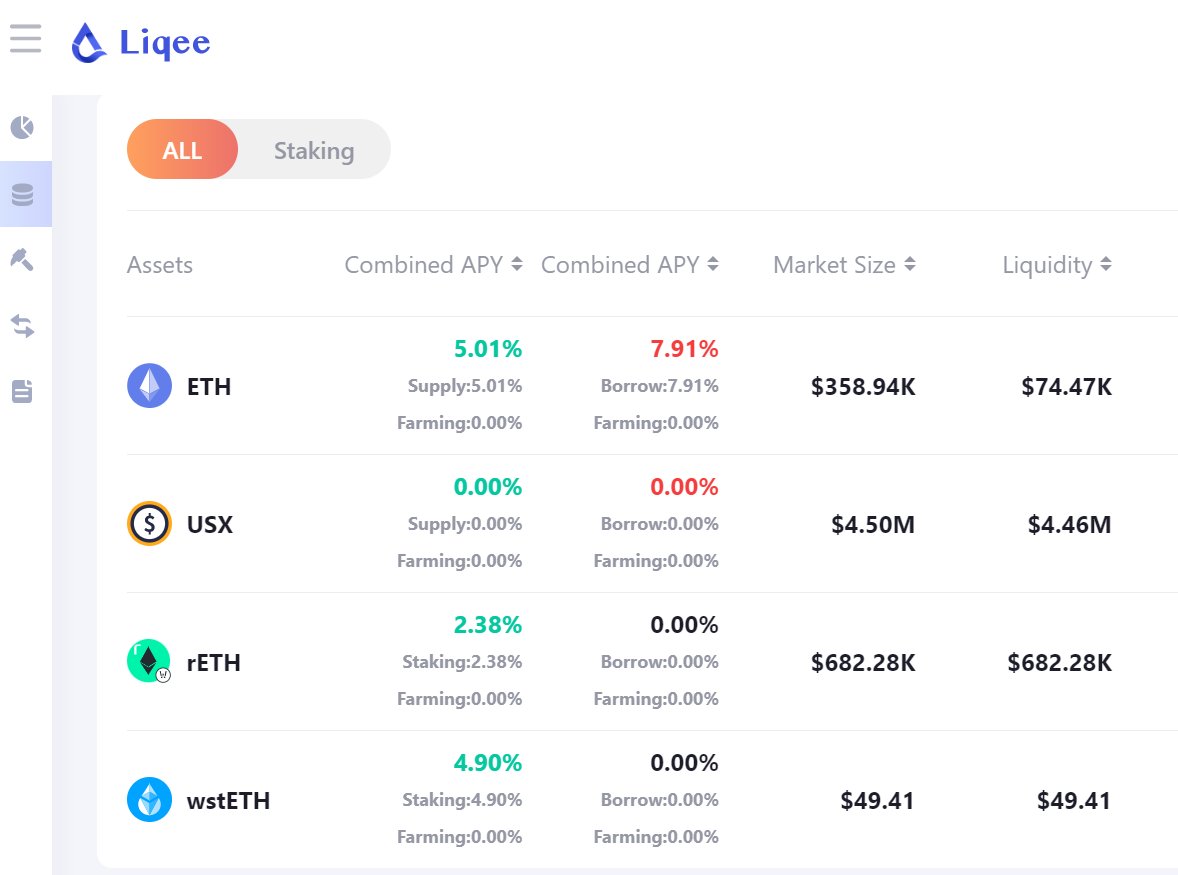This screenshot has height=875, width=1178.
Task: Open the USX asset row
Action: point(652,523)
